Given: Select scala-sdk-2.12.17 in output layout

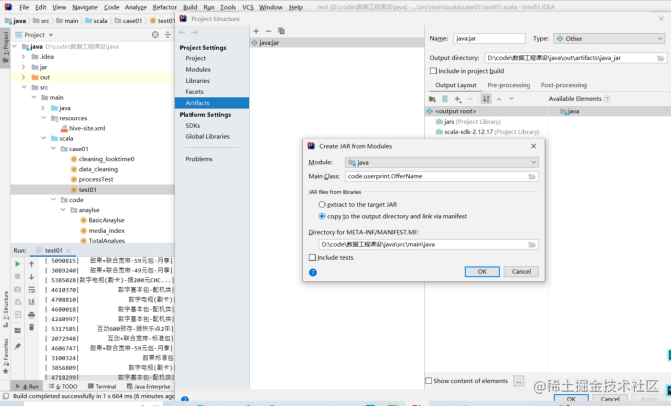Looking at the screenshot, I should pos(487,132).
